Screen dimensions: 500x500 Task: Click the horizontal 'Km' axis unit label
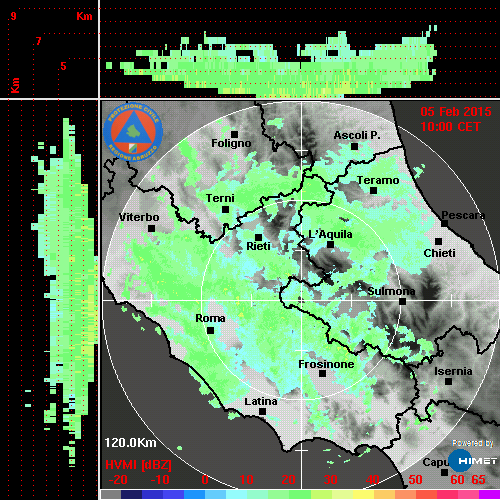(84, 16)
